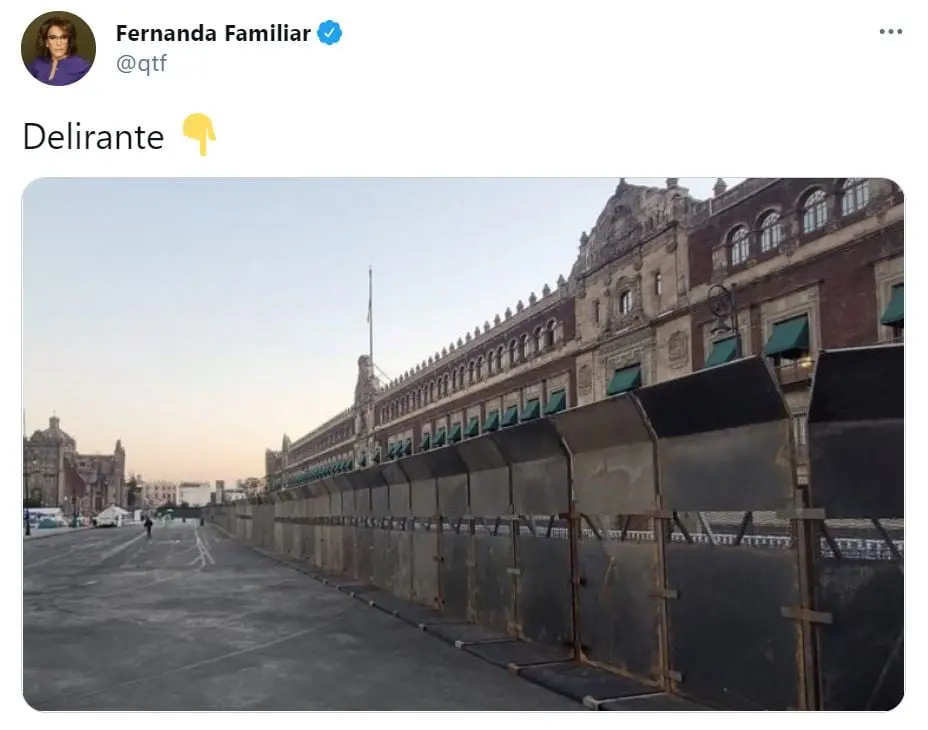
Task: Open the attached photo of the palace
Action: [463, 444]
